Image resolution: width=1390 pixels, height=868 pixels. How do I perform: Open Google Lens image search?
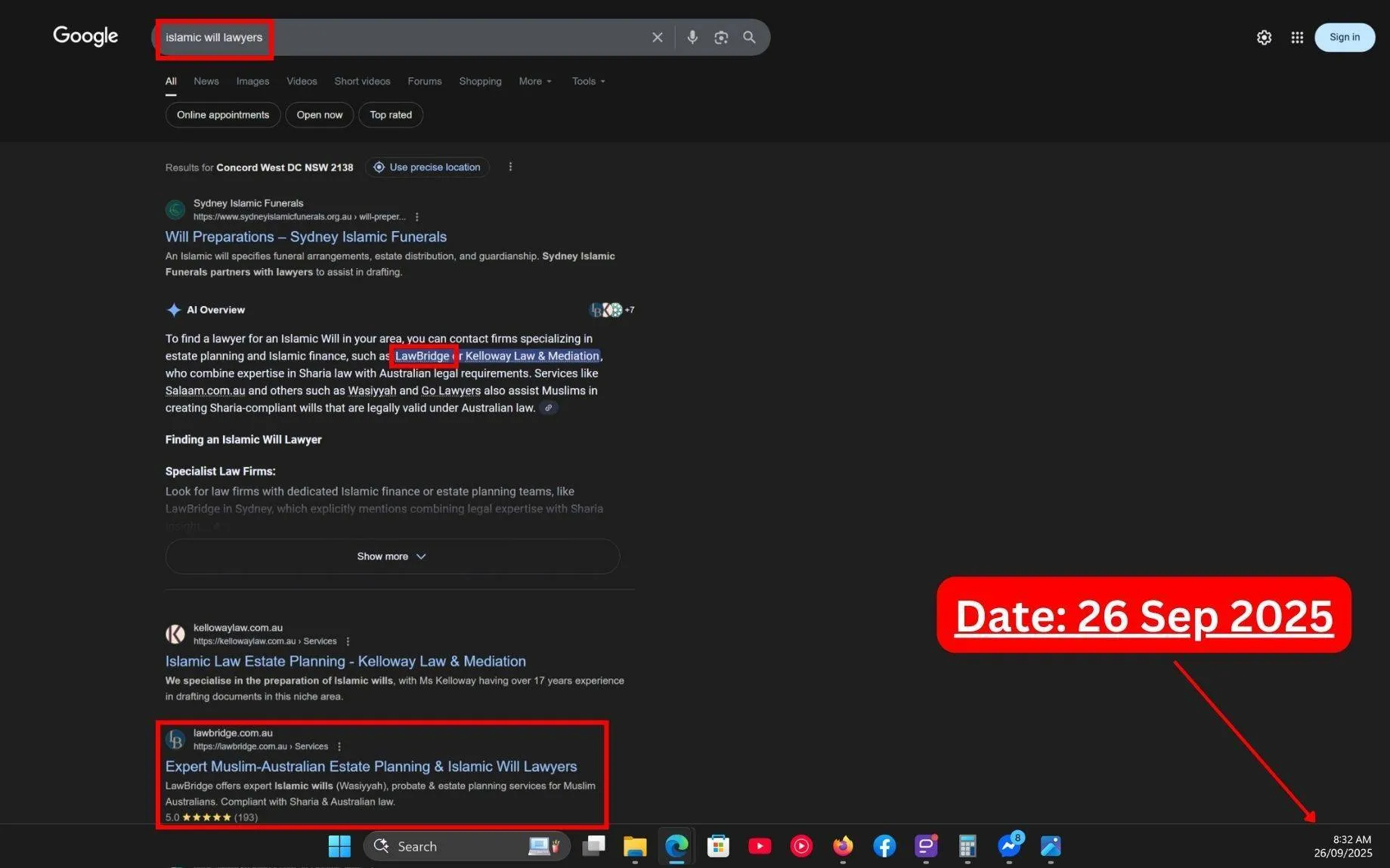tap(720, 37)
